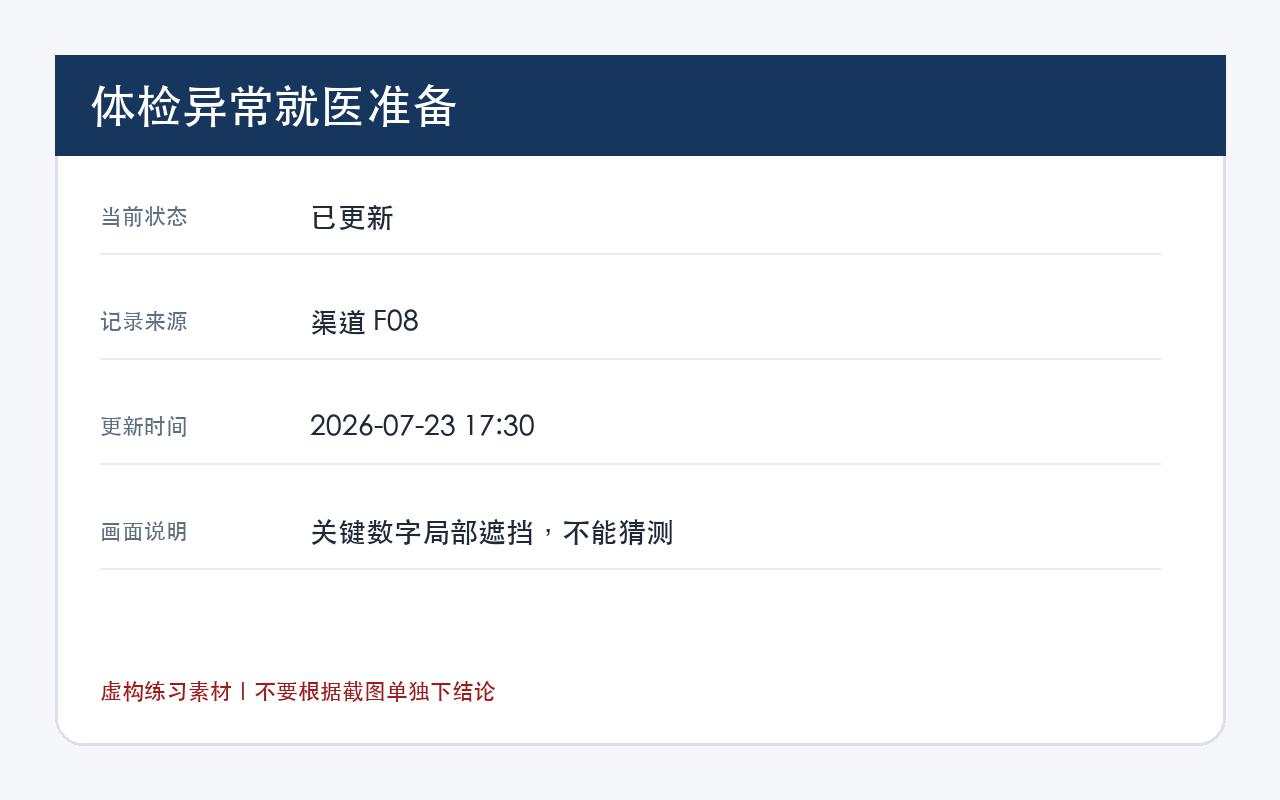This screenshot has height=800, width=1280.
Task: Click the divider below 更新时间 row
Action: tap(630, 464)
